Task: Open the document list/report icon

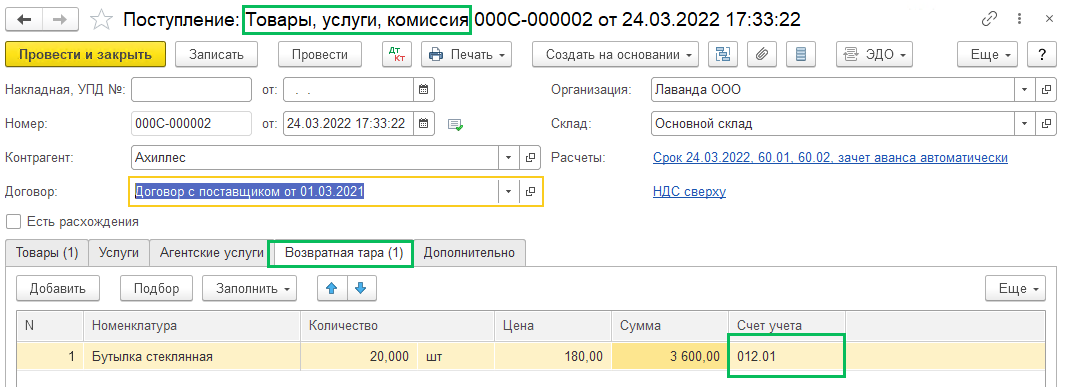Action: 801,55
